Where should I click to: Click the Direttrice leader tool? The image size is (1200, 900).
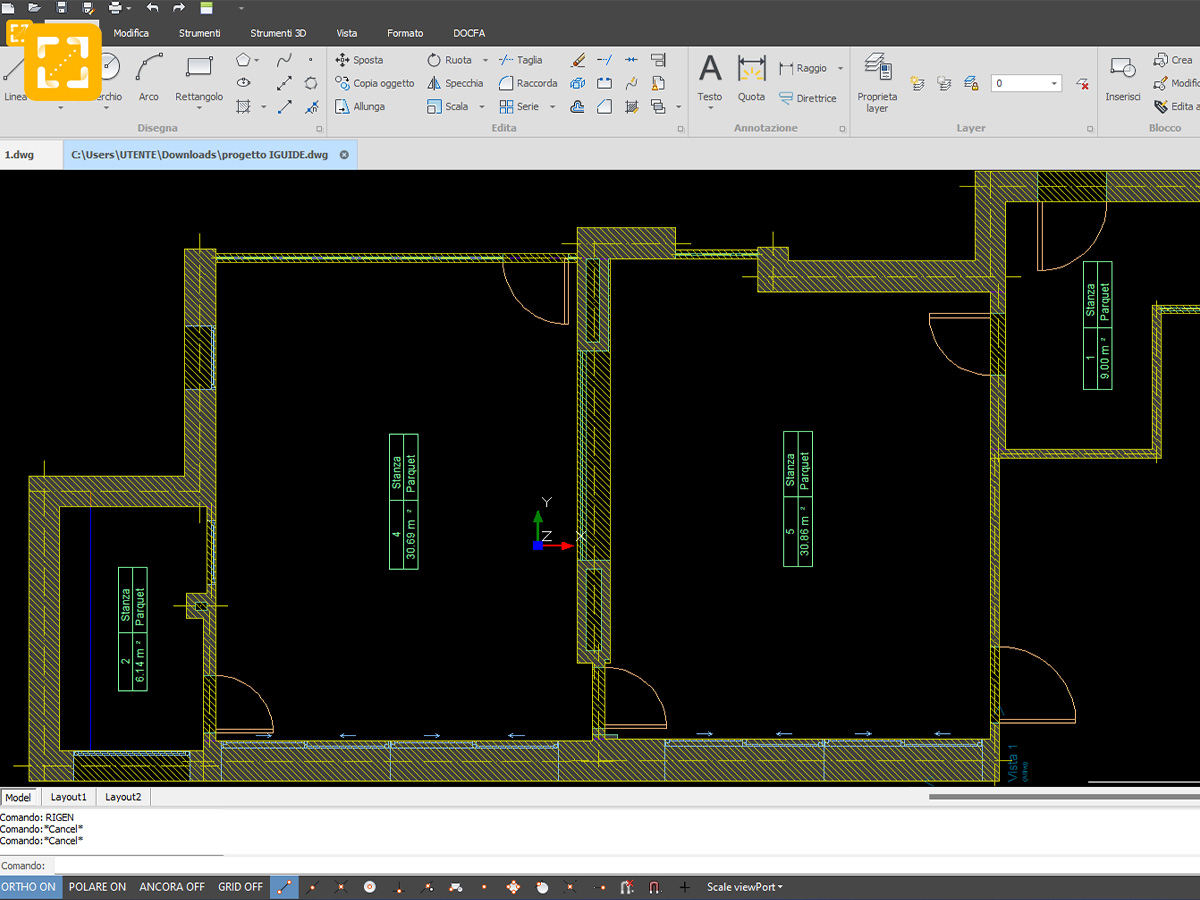pos(807,98)
